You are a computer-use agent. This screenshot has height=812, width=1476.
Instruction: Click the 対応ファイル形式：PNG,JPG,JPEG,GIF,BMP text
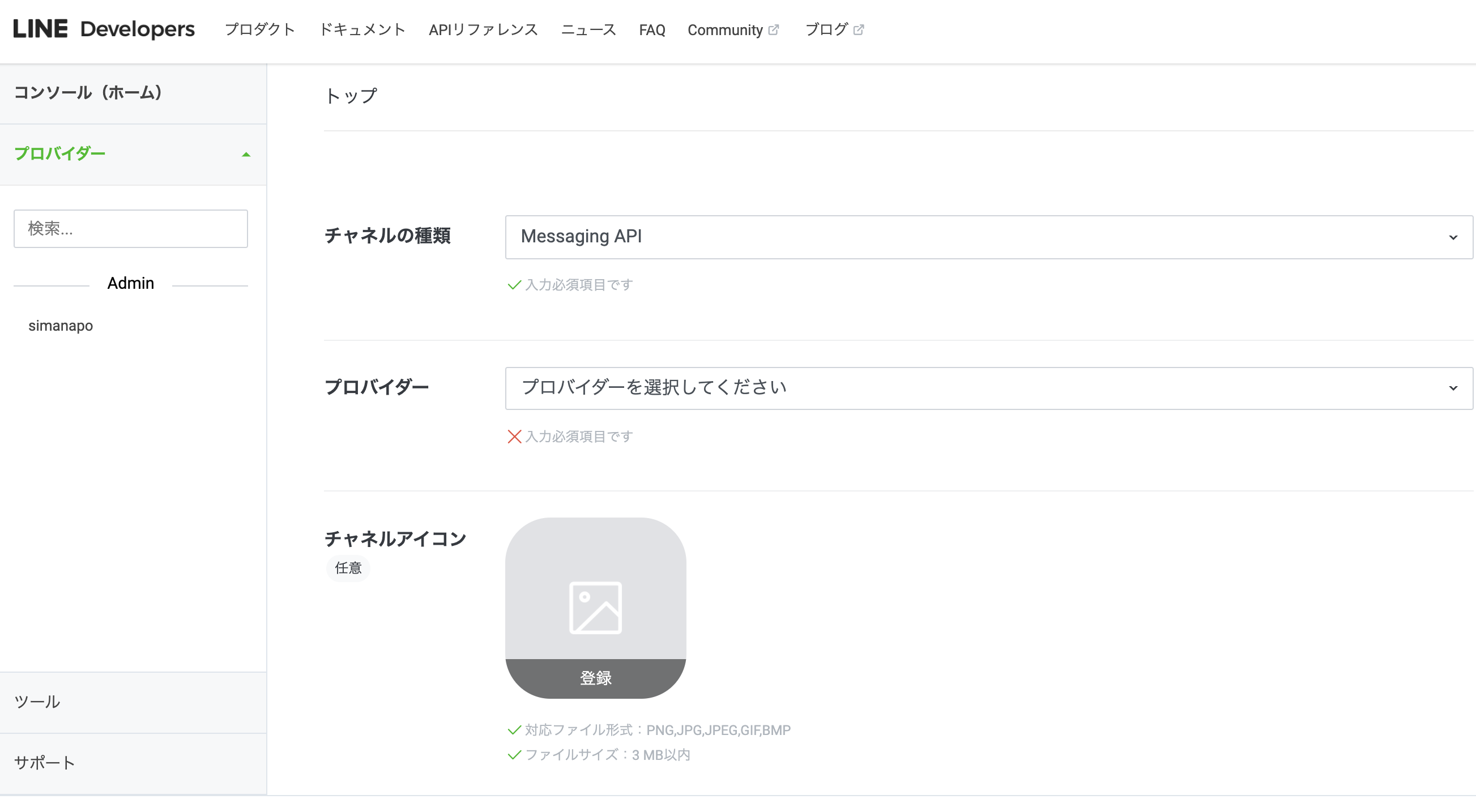pyautogui.click(x=657, y=730)
